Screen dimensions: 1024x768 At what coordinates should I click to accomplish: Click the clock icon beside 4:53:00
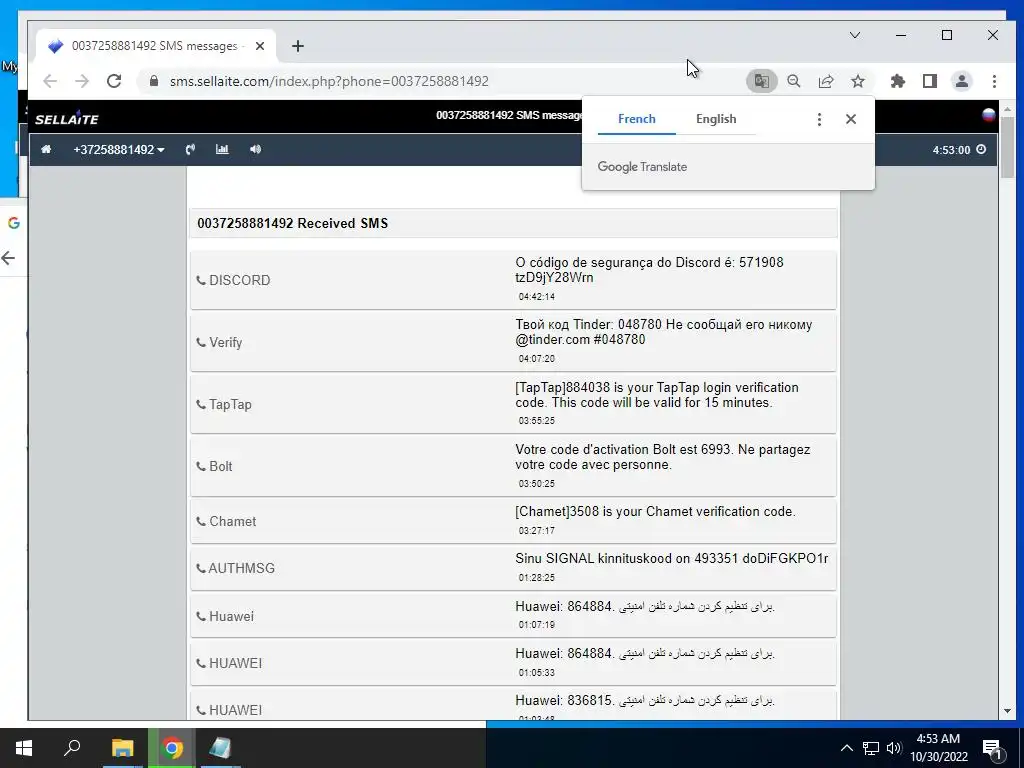coord(981,150)
